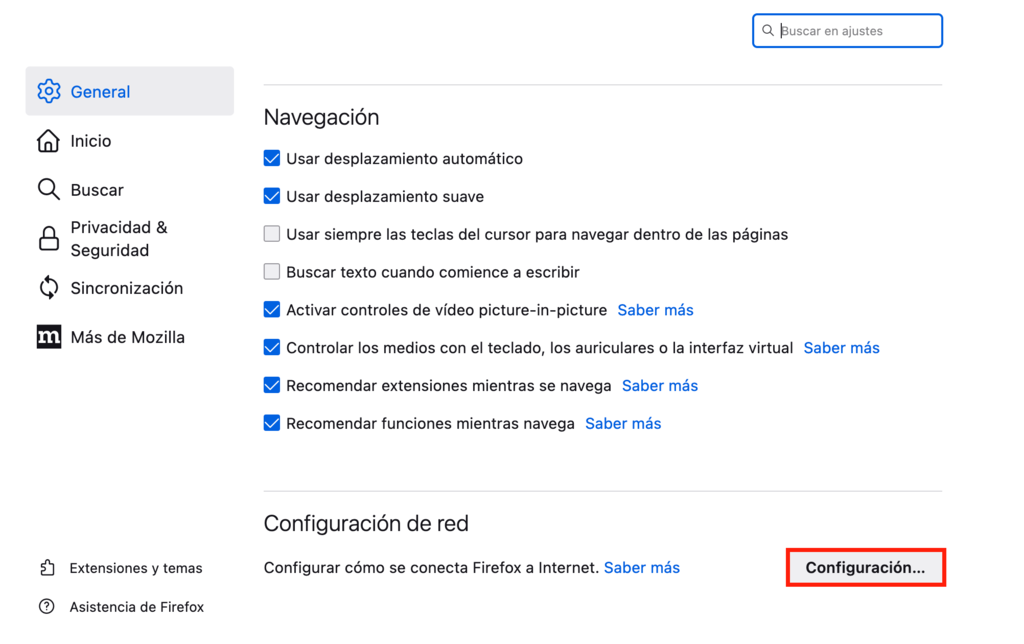
Task: Click the Buscar magnifying glass icon
Action: pyautogui.click(x=47, y=189)
